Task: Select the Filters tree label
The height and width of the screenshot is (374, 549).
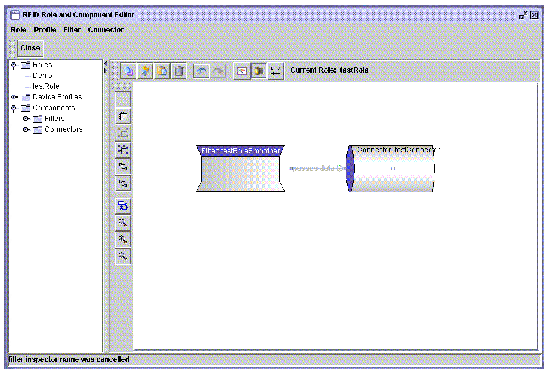Action: (54, 119)
